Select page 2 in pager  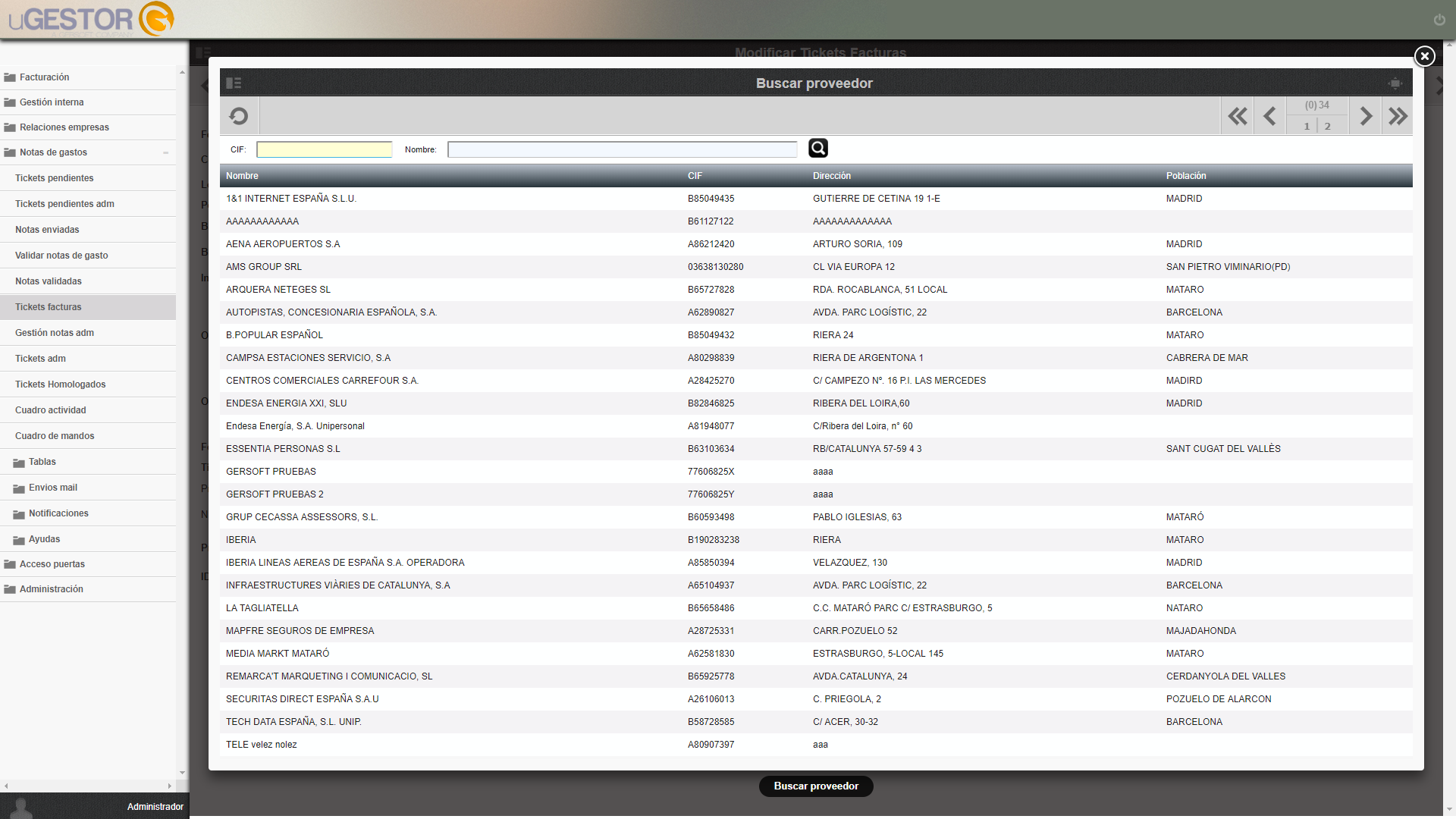tap(1328, 126)
